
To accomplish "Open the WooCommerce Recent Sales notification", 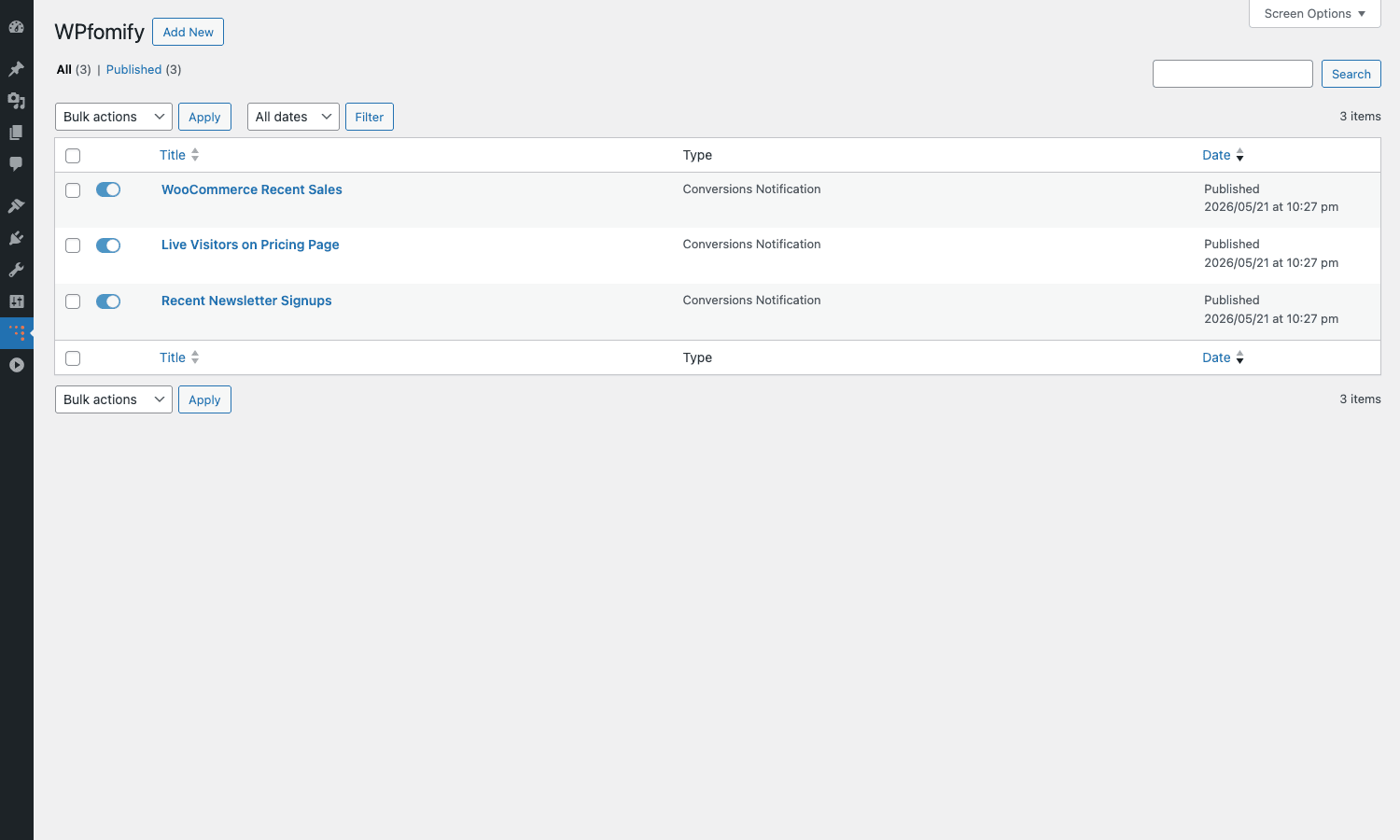I will [x=252, y=189].
